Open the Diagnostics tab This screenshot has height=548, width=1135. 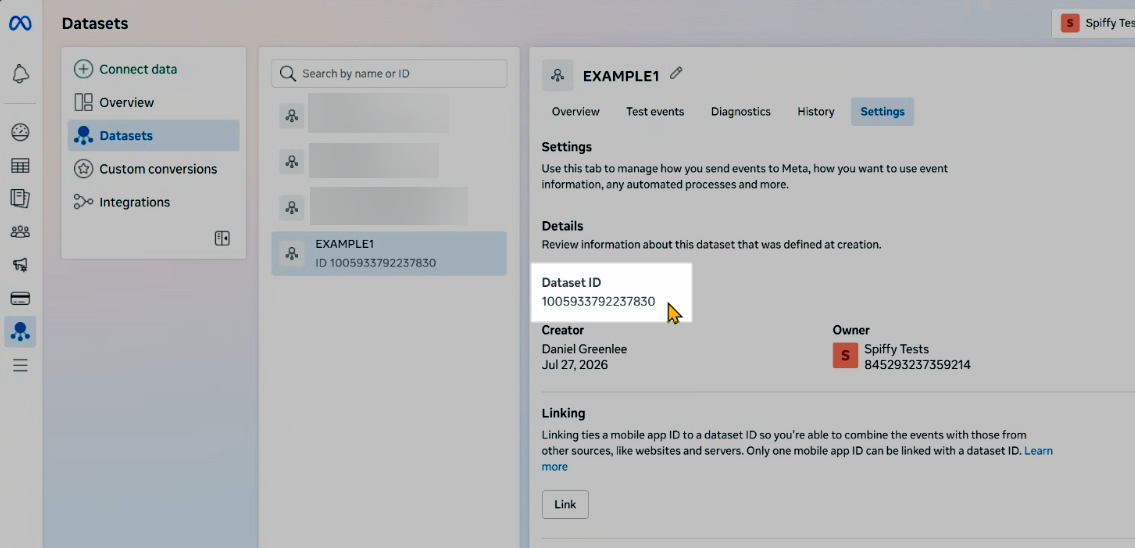coord(741,112)
